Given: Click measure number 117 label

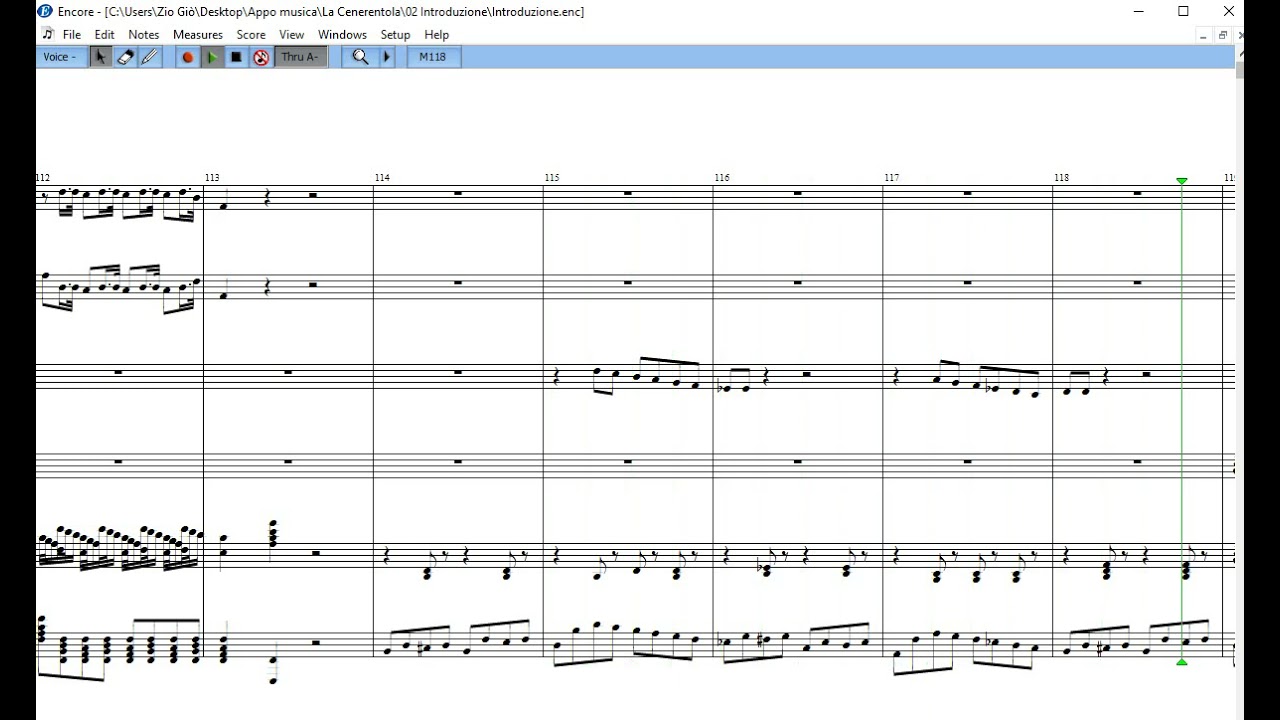Looking at the screenshot, I should pyautogui.click(x=892, y=178).
